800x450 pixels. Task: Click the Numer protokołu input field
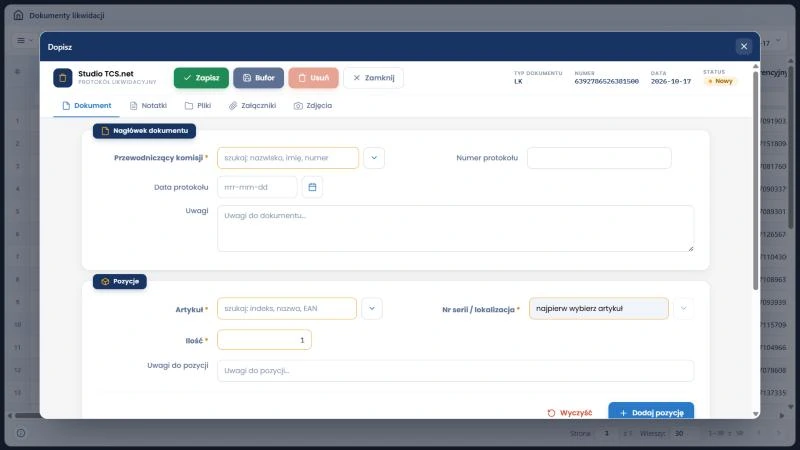pyautogui.click(x=599, y=158)
